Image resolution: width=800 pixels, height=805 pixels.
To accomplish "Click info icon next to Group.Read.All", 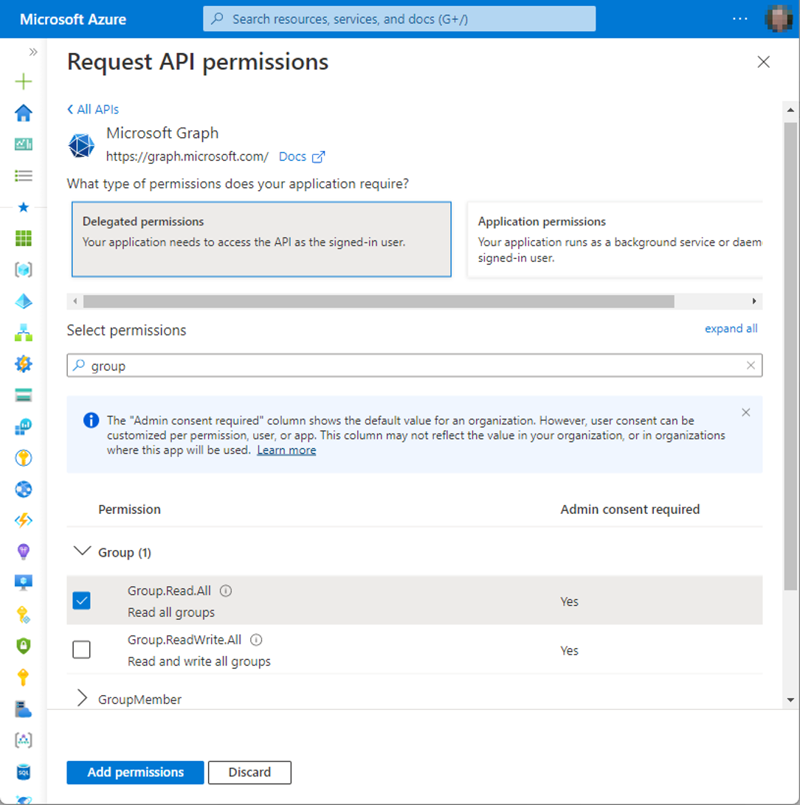I will coord(226,591).
